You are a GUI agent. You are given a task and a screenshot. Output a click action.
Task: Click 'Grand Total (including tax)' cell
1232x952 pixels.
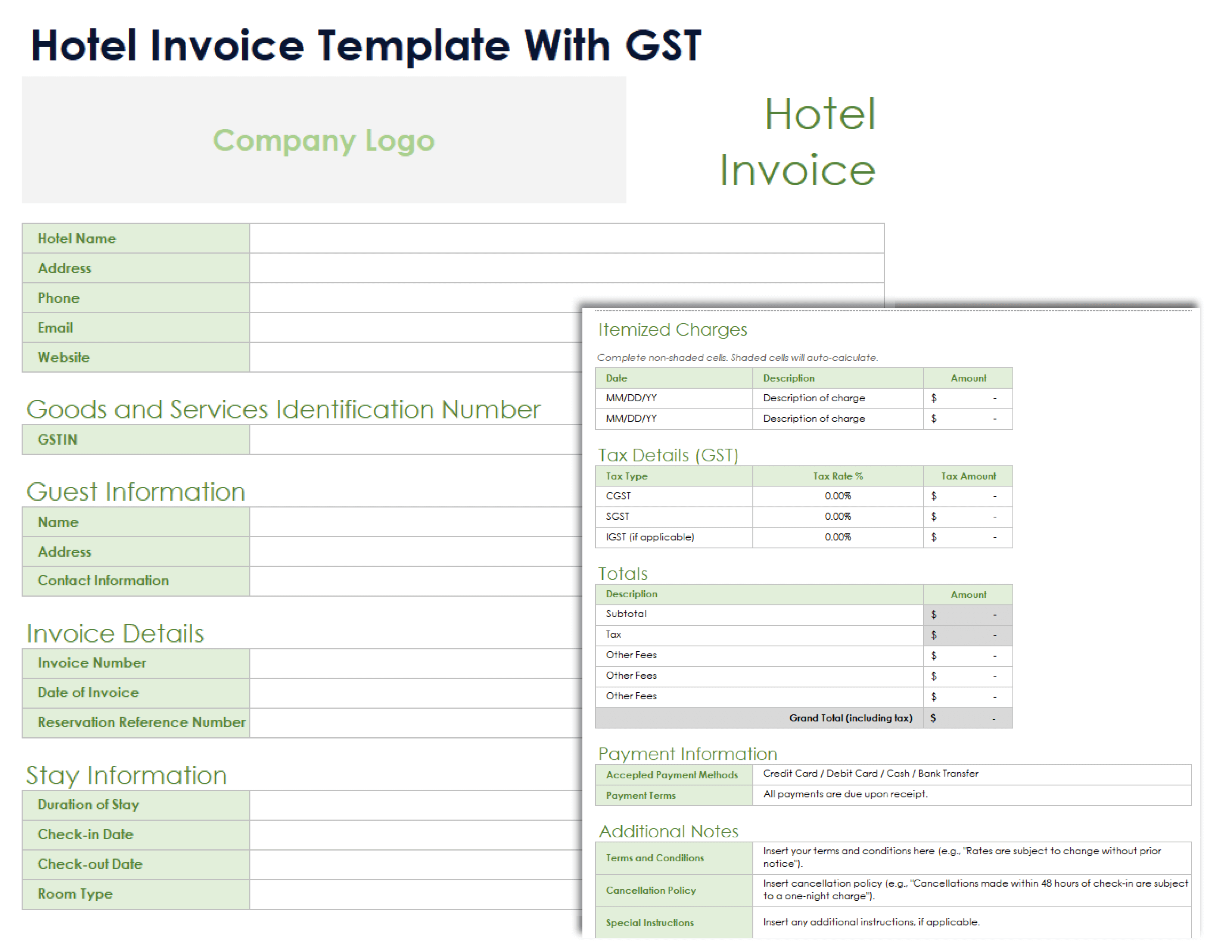pos(759,719)
